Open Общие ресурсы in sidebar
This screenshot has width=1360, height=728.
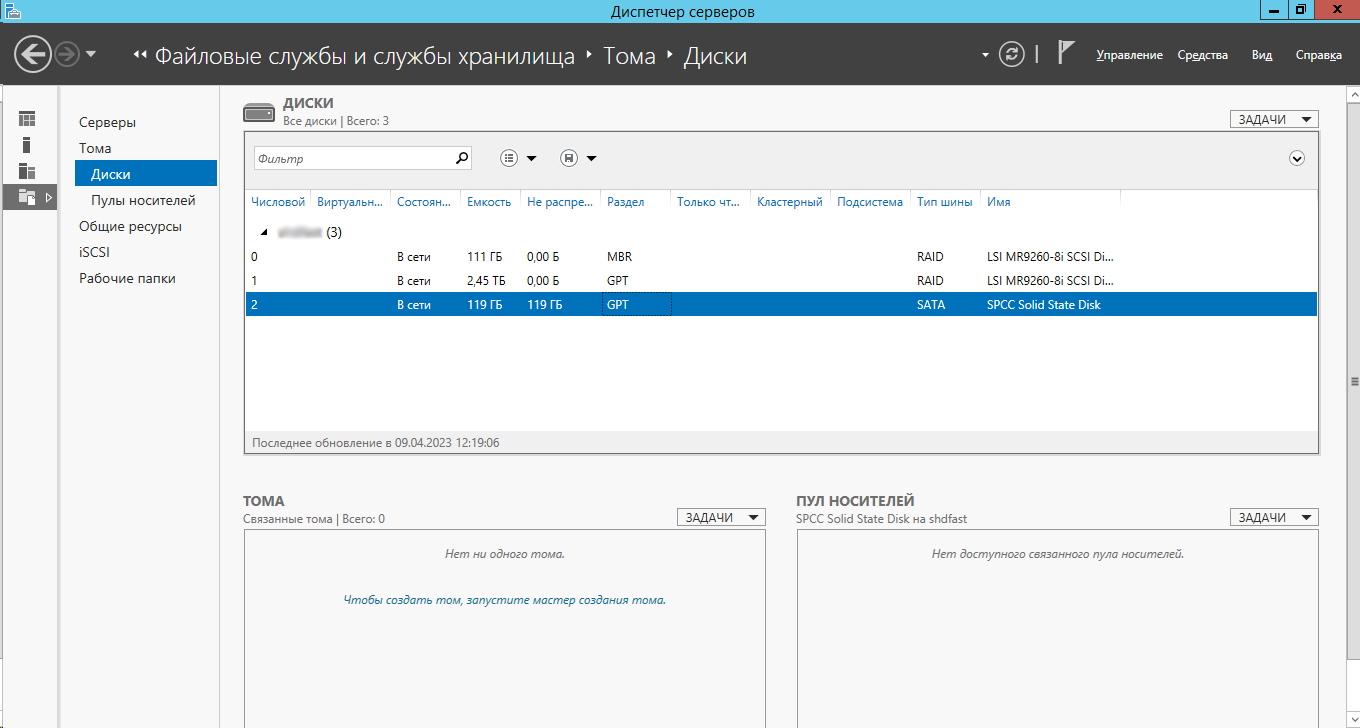(130, 226)
